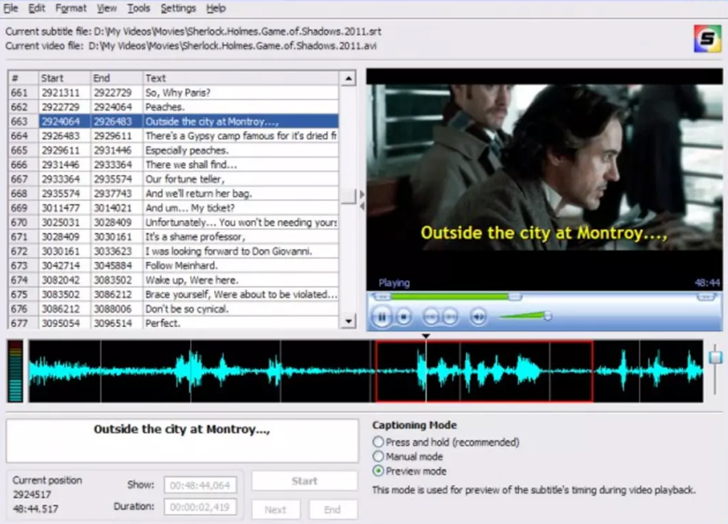Select Manual mode radio button

(378, 456)
